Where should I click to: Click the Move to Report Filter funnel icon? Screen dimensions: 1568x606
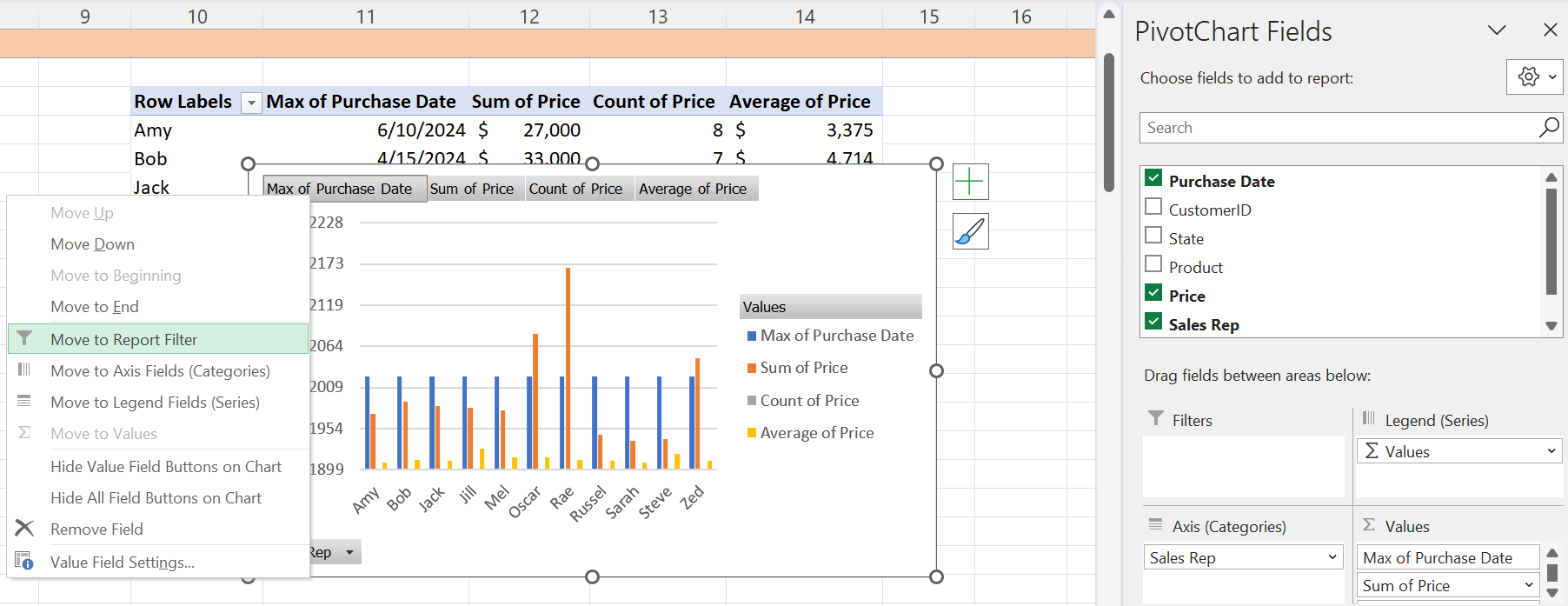pos(24,339)
